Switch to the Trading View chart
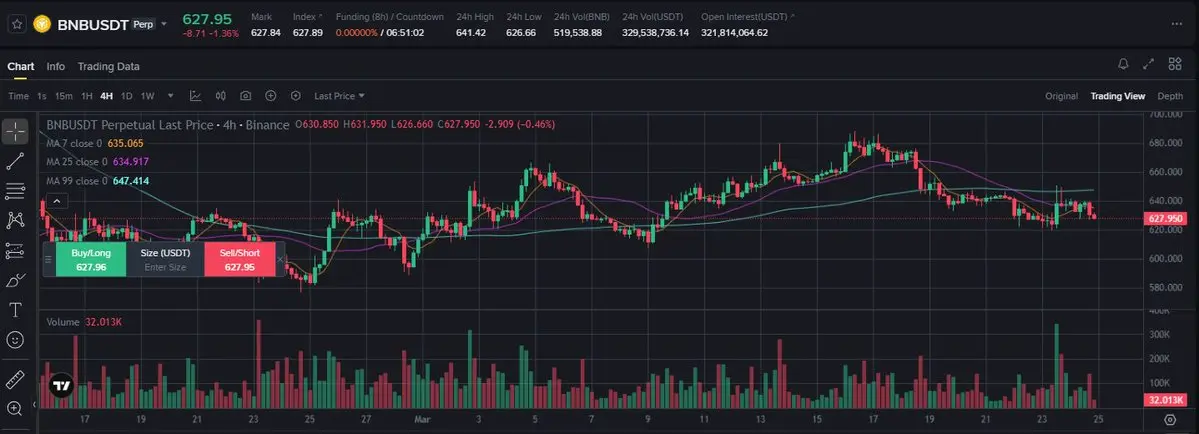Screen dimensions: 1199x434 tap(1118, 96)
